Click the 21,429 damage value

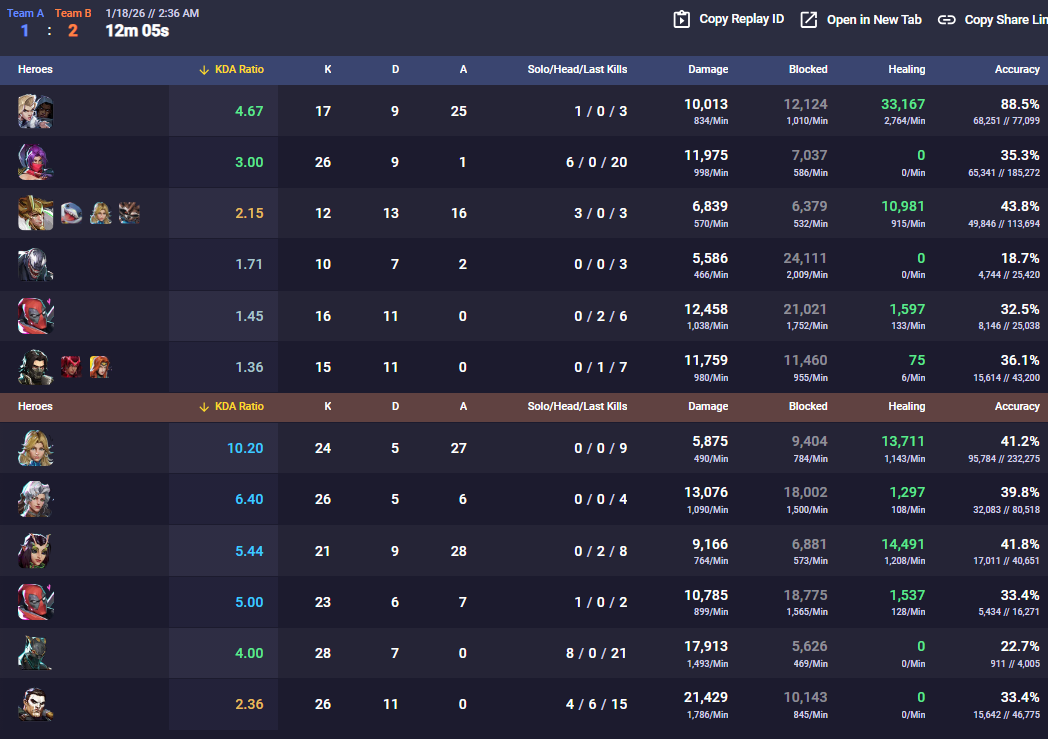coord(706,698)
